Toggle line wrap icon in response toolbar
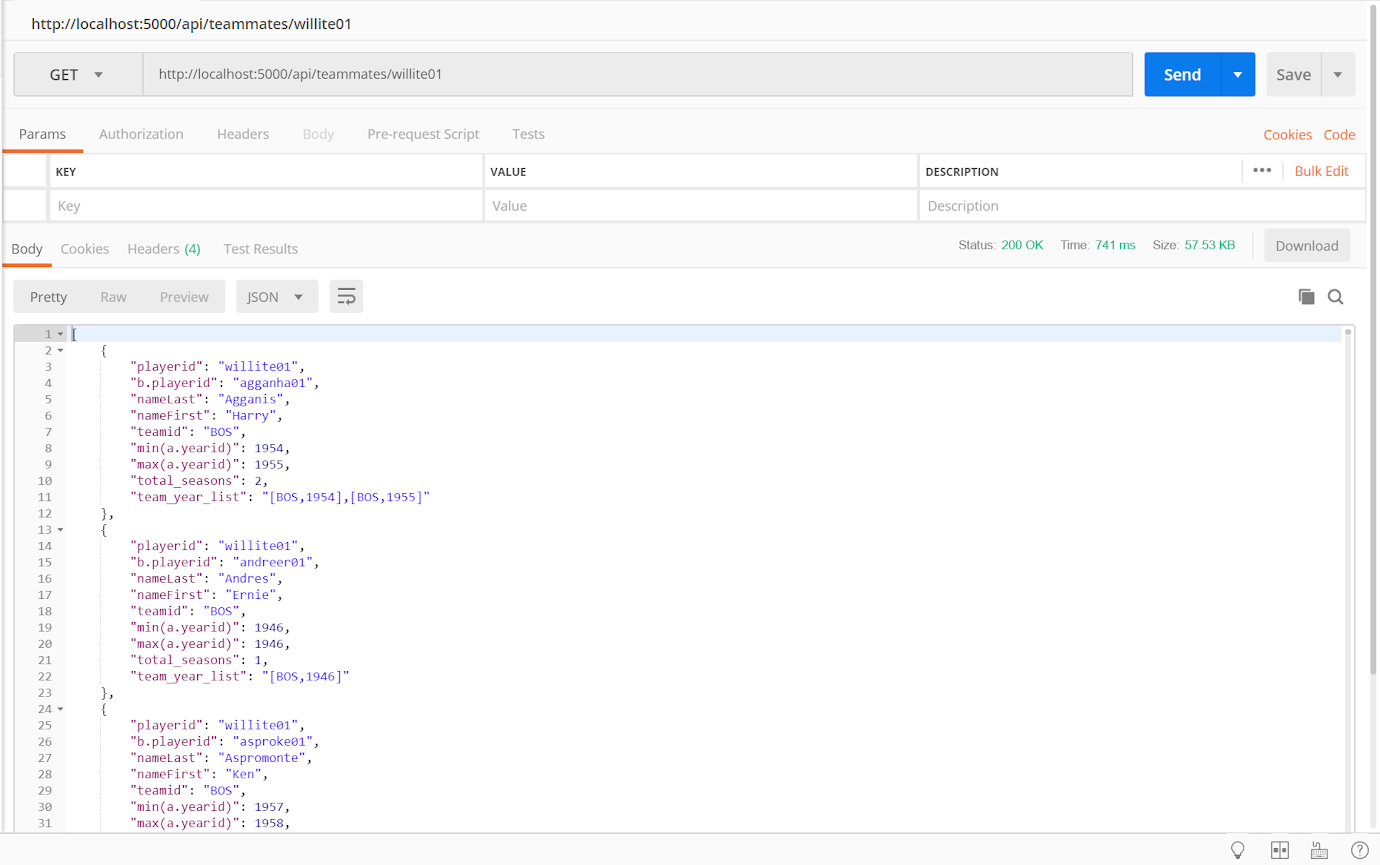The width and height of the screenshot is (1380, 865). tap(346, 297)
